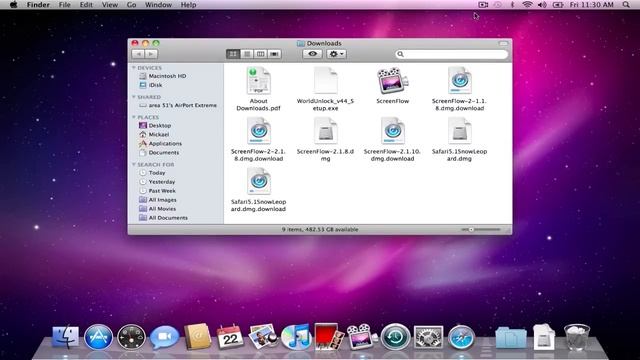Viewport: 640px width, 360px height.
Task: Open Photo Booth in the Dock
Action: coord(329,337)
